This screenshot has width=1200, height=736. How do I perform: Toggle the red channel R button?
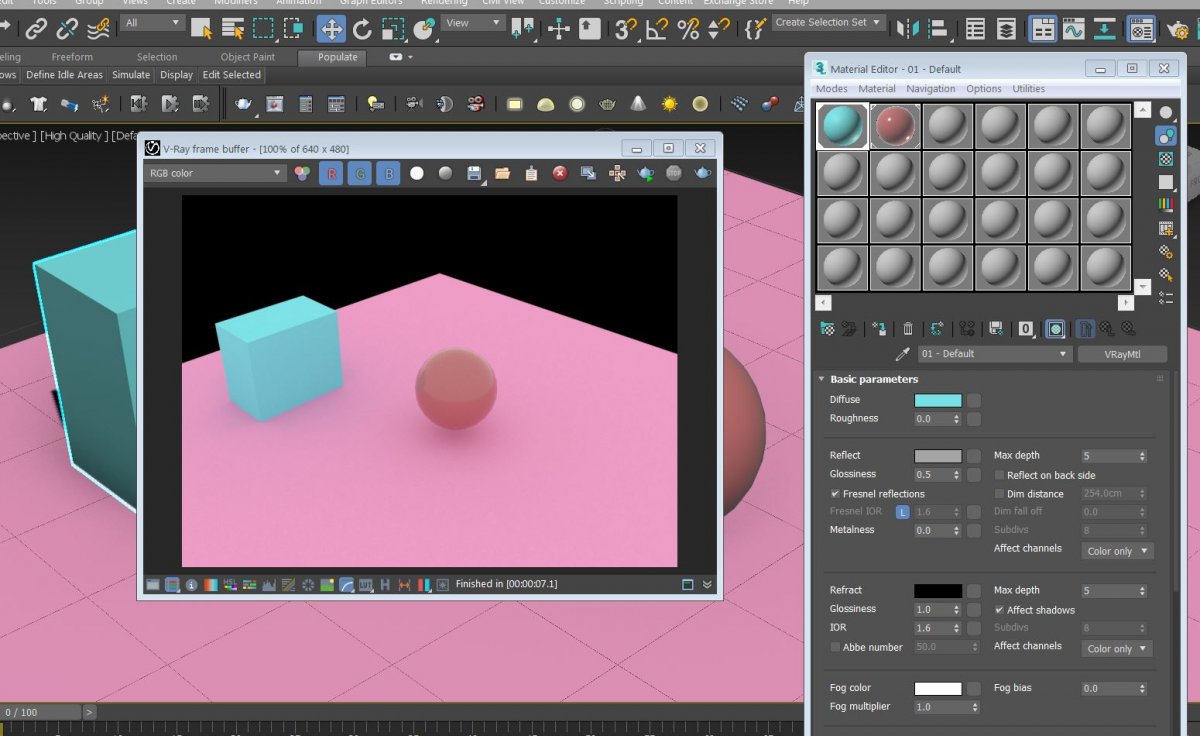click(x=331, y=173)
